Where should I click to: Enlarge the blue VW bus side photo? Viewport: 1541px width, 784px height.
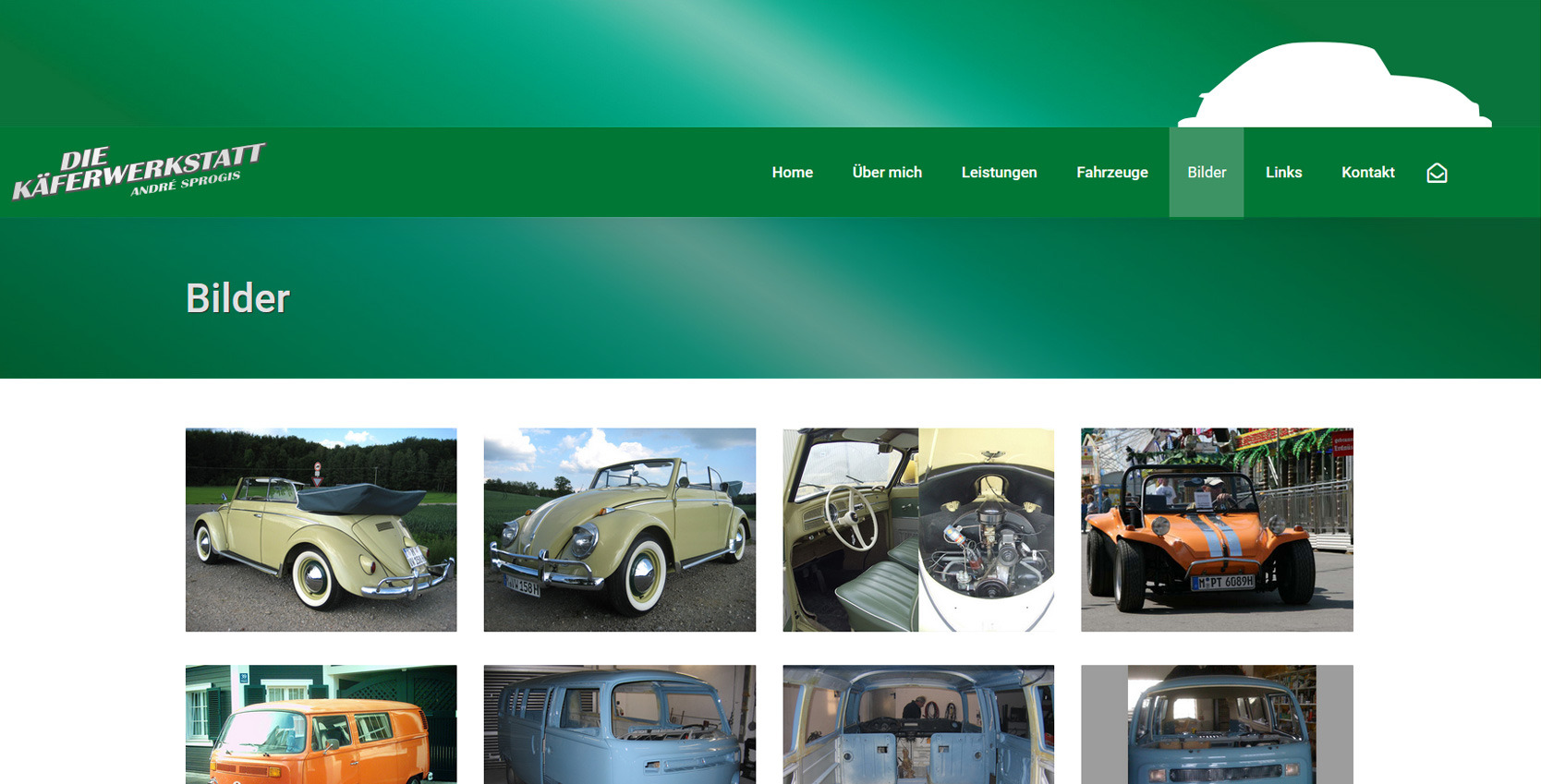coord(619,724)
